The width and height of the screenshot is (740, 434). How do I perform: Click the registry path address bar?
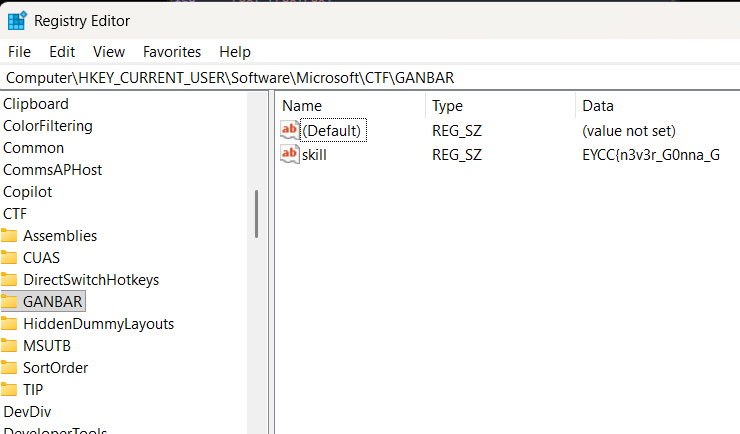[x=370, y=77]
